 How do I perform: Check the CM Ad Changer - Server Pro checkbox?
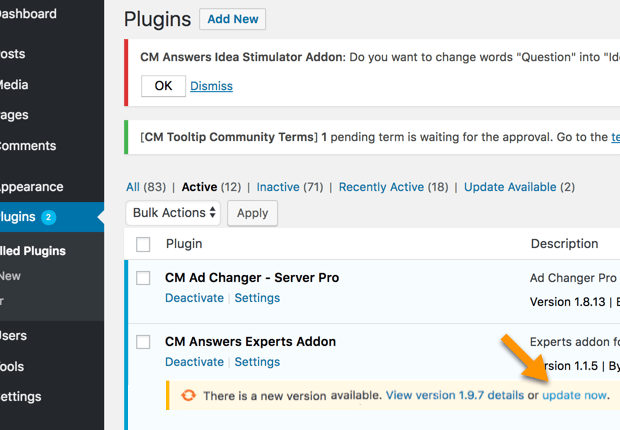point(143,278)
